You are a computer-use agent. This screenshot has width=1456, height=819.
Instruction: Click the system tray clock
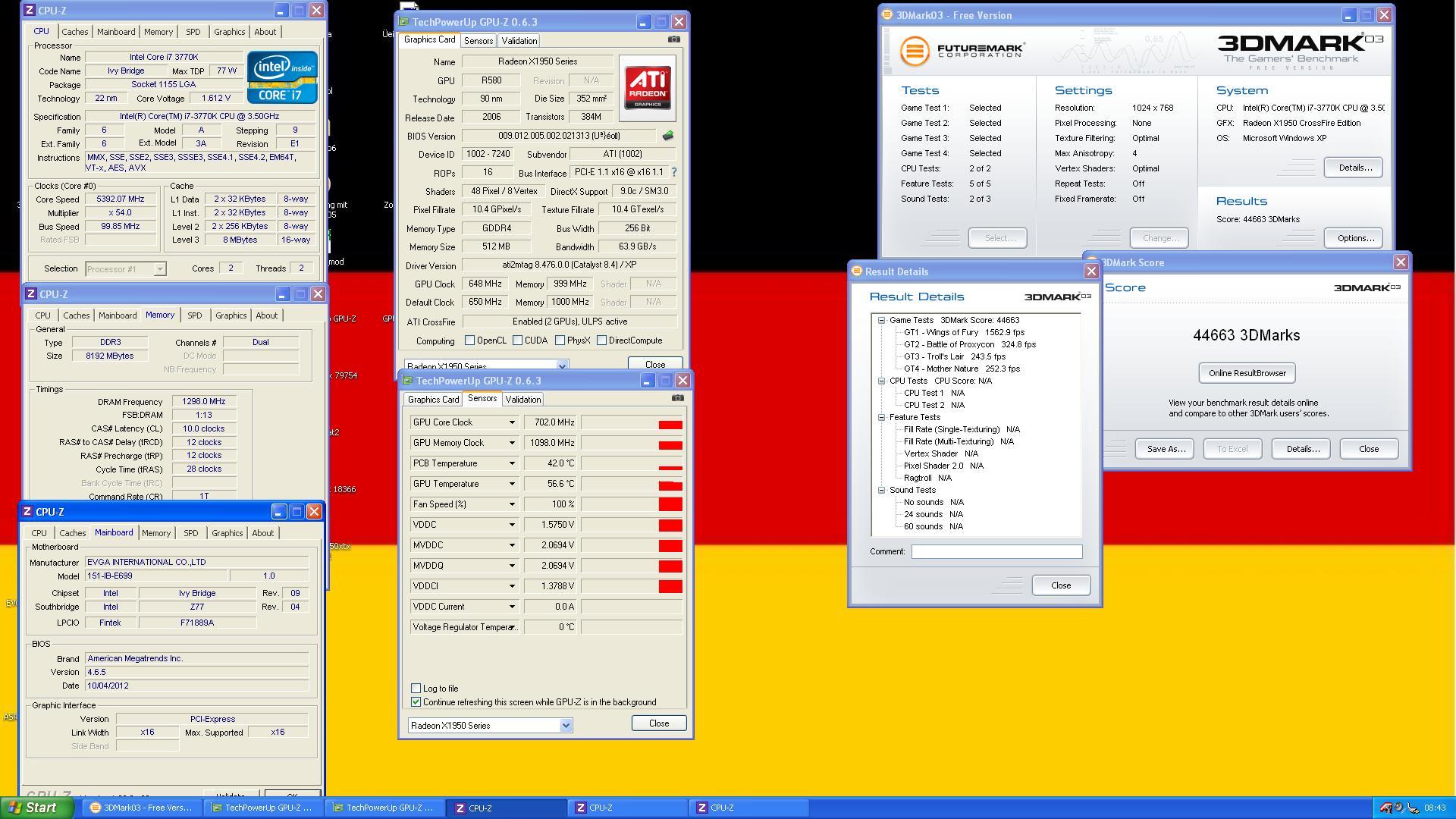[x=1435, y=808]
